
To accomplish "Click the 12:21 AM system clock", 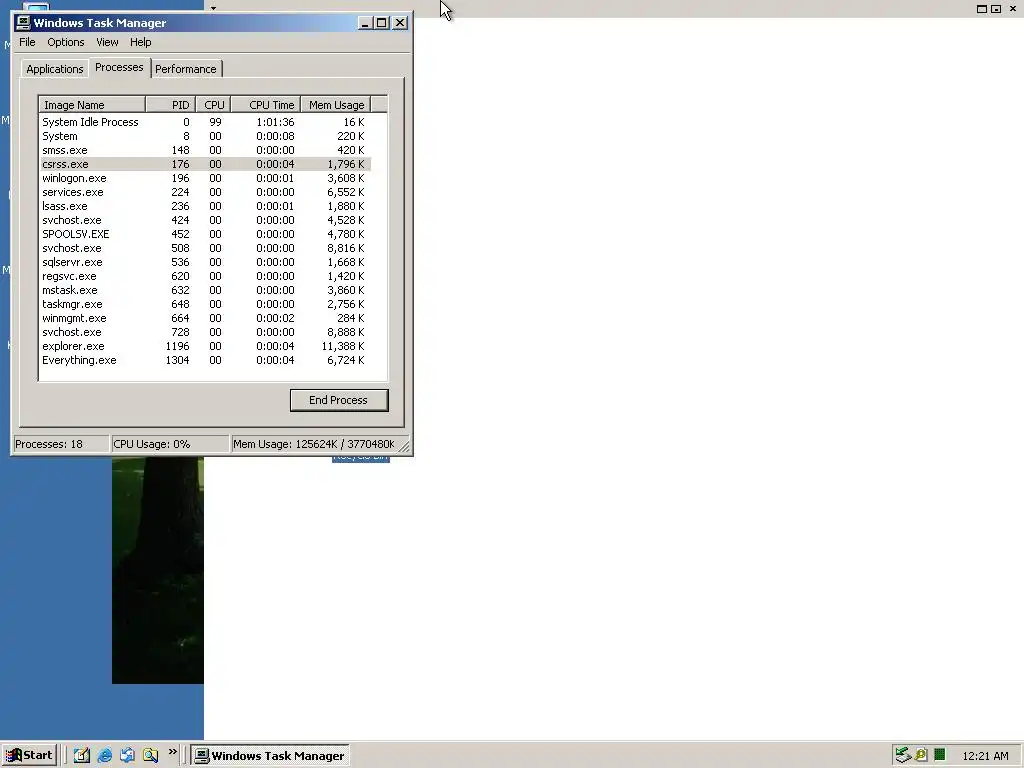I will tap(985, 756).
